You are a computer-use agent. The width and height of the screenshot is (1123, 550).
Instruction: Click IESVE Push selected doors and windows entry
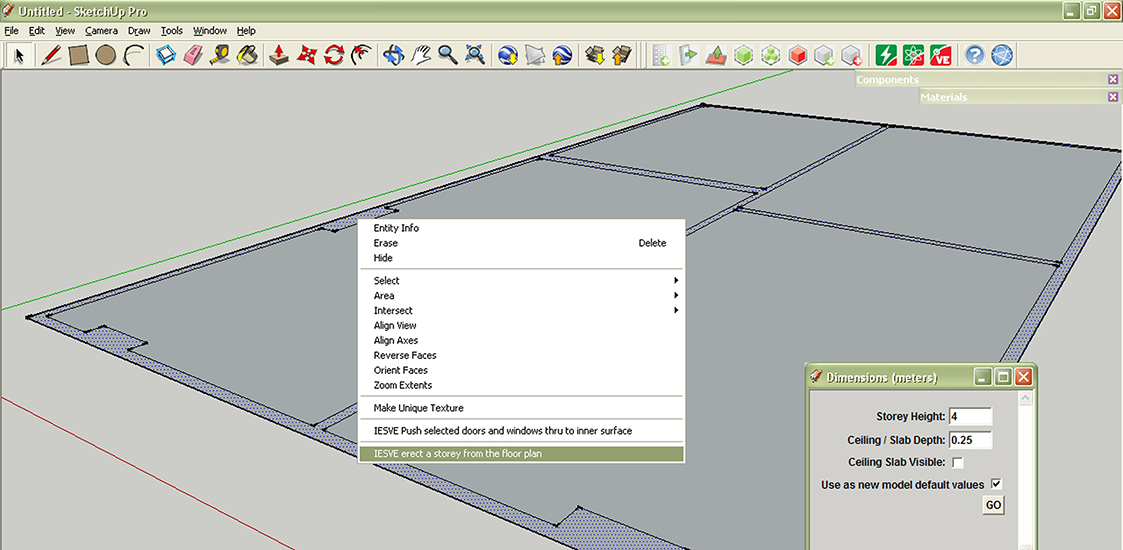(521, 431)
